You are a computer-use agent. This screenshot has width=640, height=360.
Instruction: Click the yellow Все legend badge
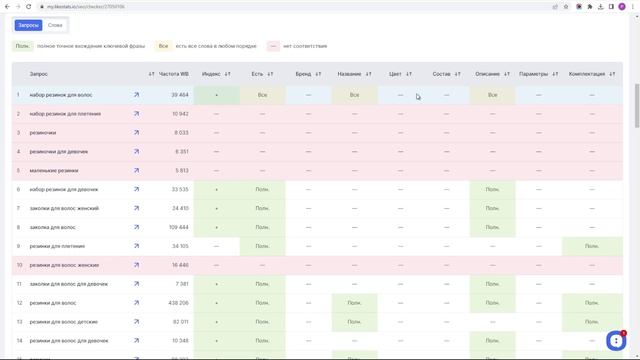coord(163,46)
